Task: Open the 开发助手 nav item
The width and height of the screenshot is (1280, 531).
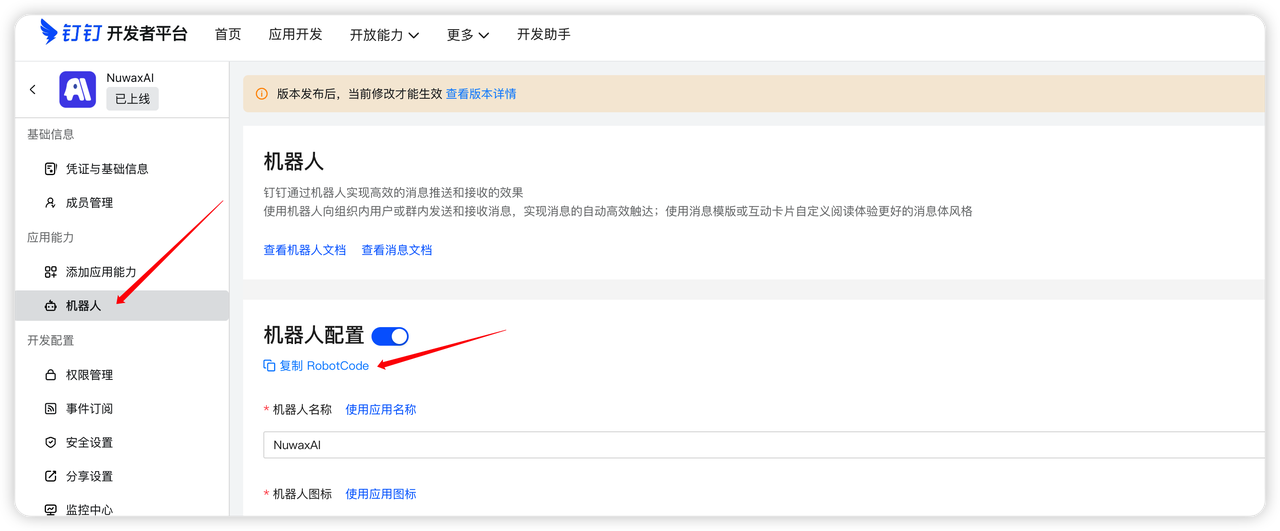Action: tap(544, 34)
